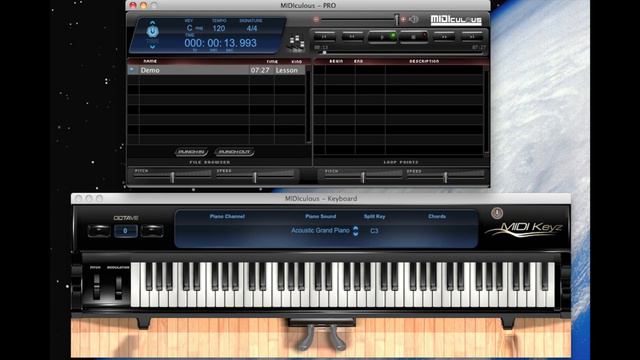Click the pitch bend wheel
The width and height of the screenshot is (640, 360).
(96, 287)
